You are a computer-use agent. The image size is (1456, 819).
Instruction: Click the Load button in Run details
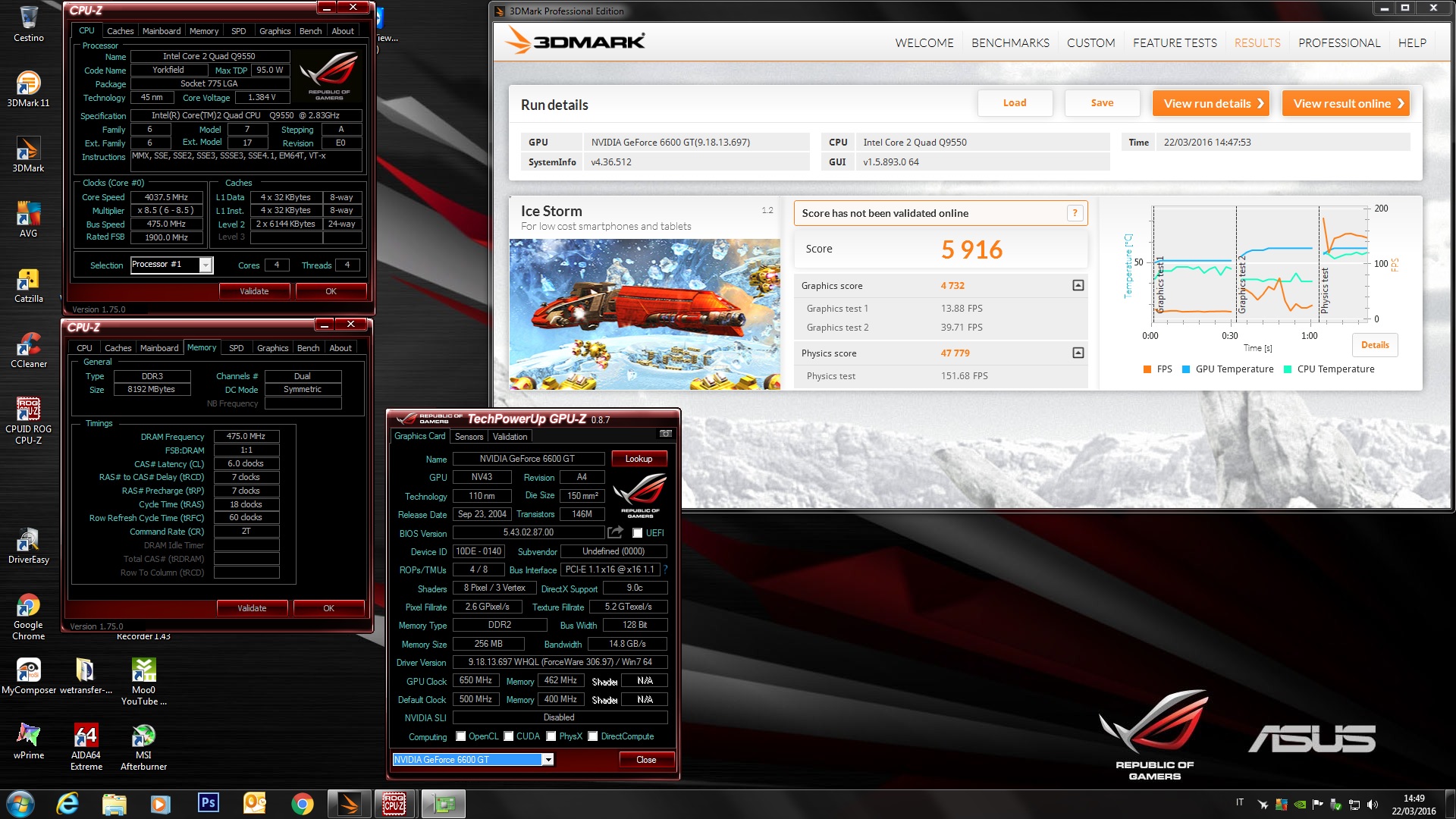(x=1015, y=103)
